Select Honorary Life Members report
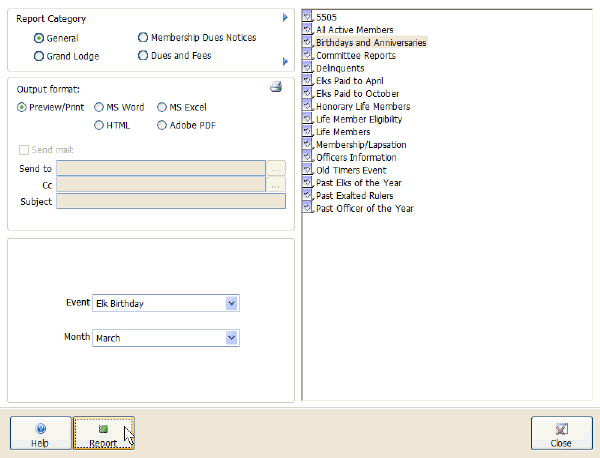This screenshot has width=600, height=458. pos(362,107)
